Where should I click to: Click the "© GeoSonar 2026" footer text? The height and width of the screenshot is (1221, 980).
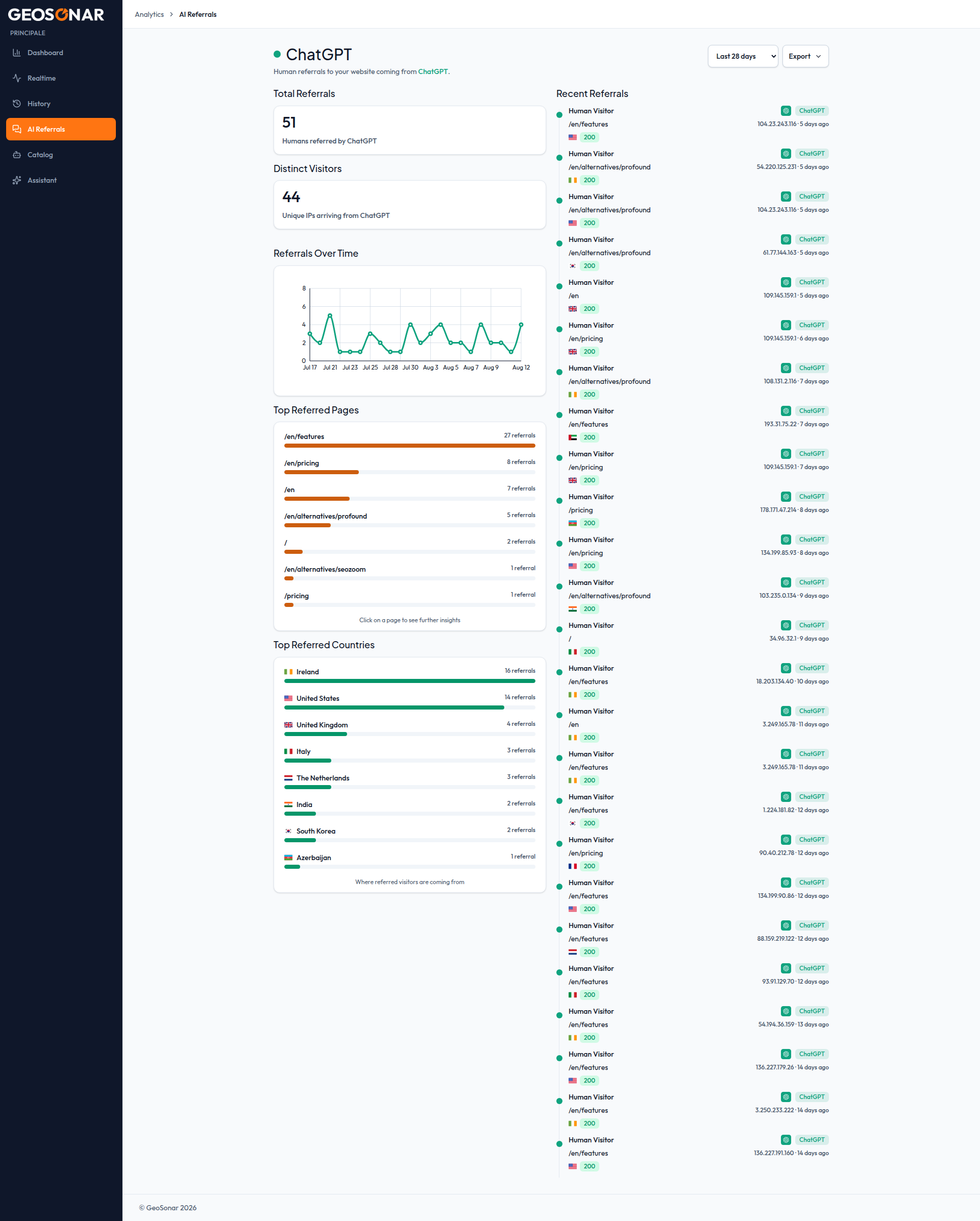point(168,1207)
